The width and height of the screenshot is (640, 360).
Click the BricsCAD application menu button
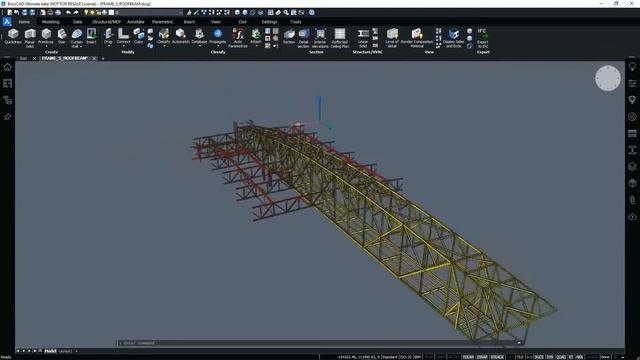[x=7, y=22]
